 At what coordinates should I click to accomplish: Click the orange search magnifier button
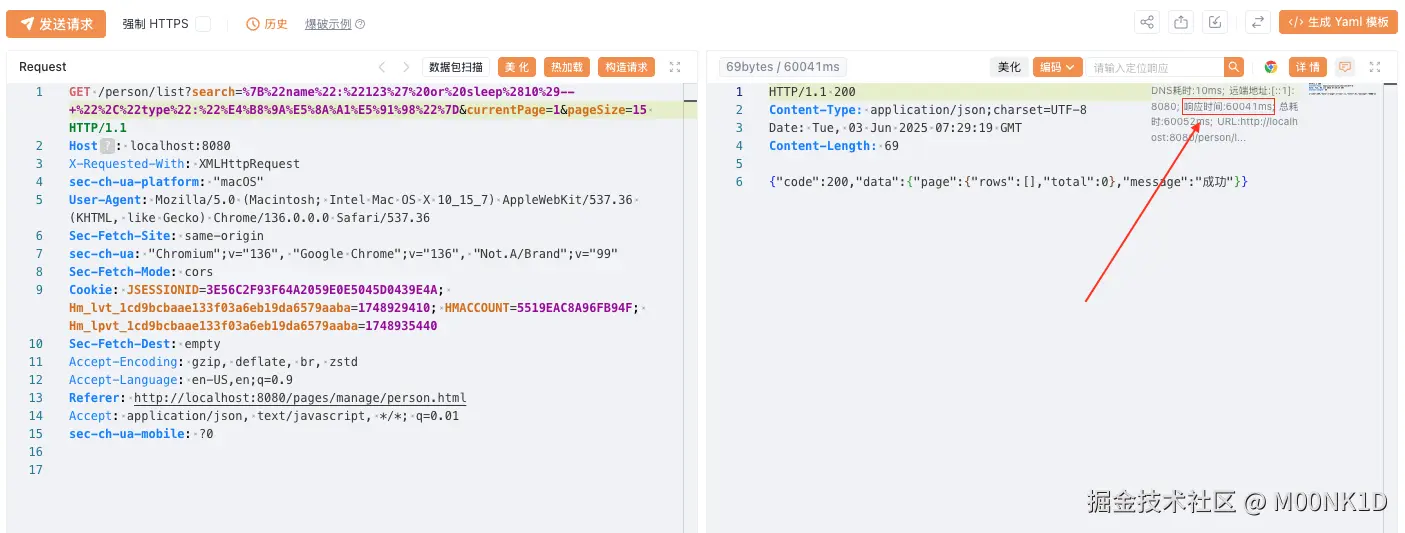coord(1235,67)
